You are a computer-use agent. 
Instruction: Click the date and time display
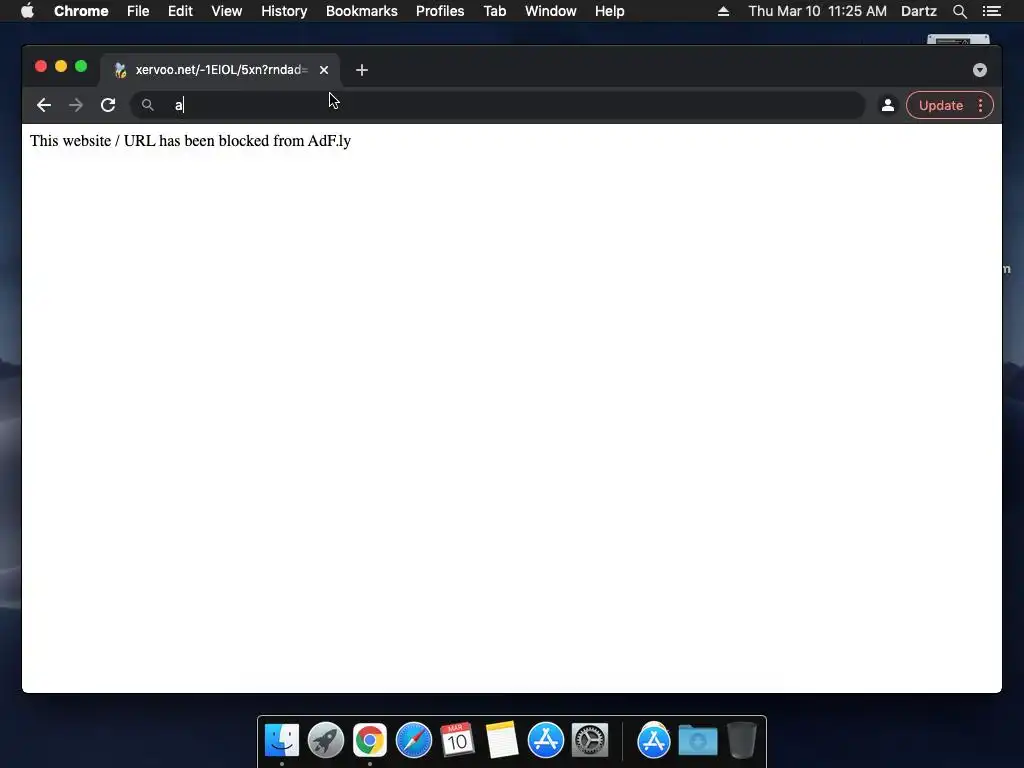(x=818, y=11)
